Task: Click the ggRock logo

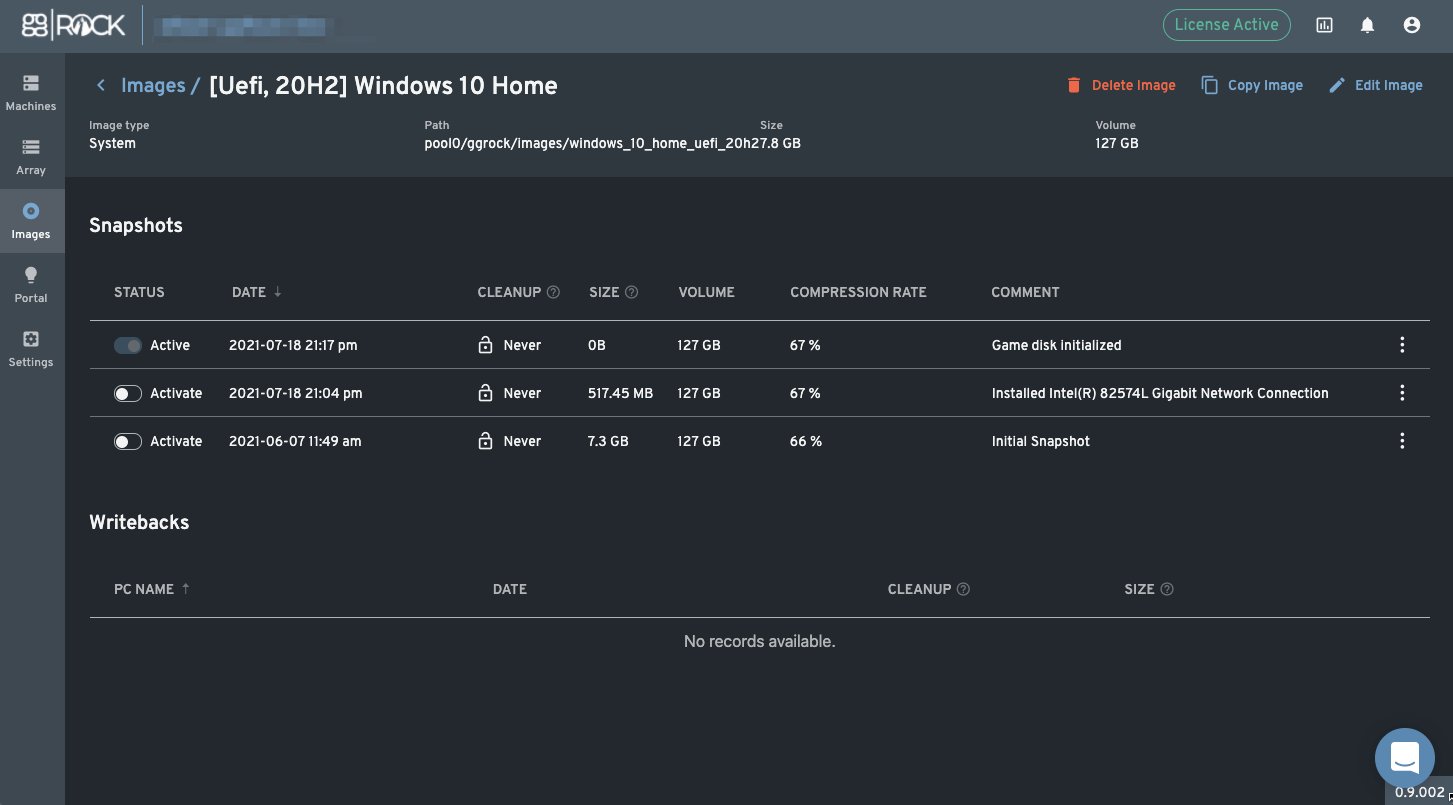Action: [x=74, y=25]
